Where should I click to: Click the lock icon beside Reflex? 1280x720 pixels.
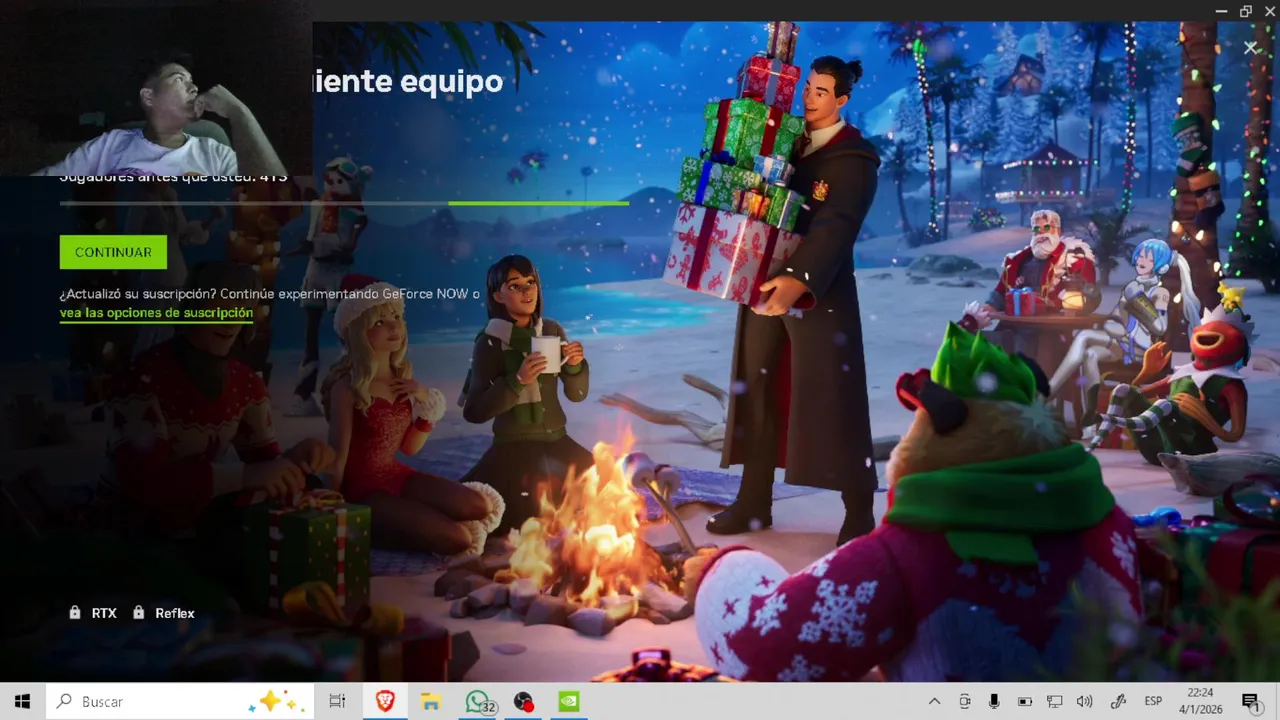click(x=138, y=613)
